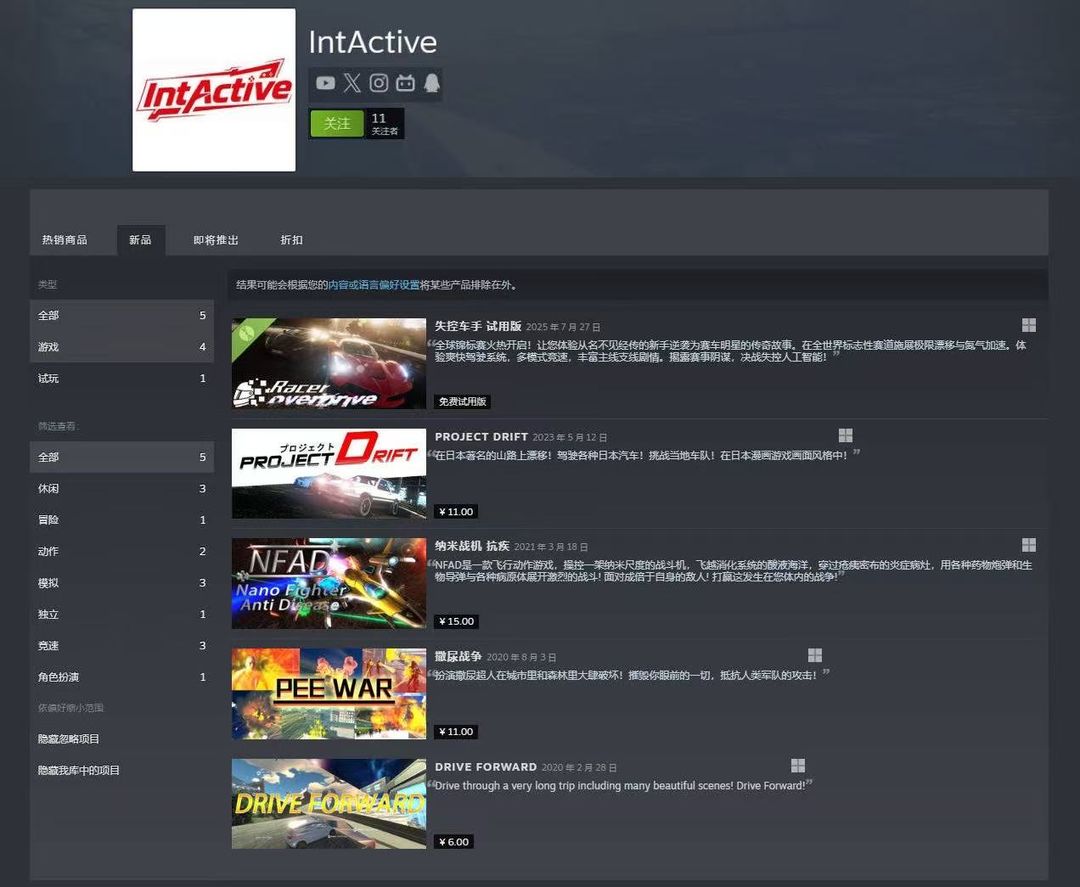This screenshot has width=1080, height=887.
Task: Click the IntActive developer name heading
Action: click(373, 42)
